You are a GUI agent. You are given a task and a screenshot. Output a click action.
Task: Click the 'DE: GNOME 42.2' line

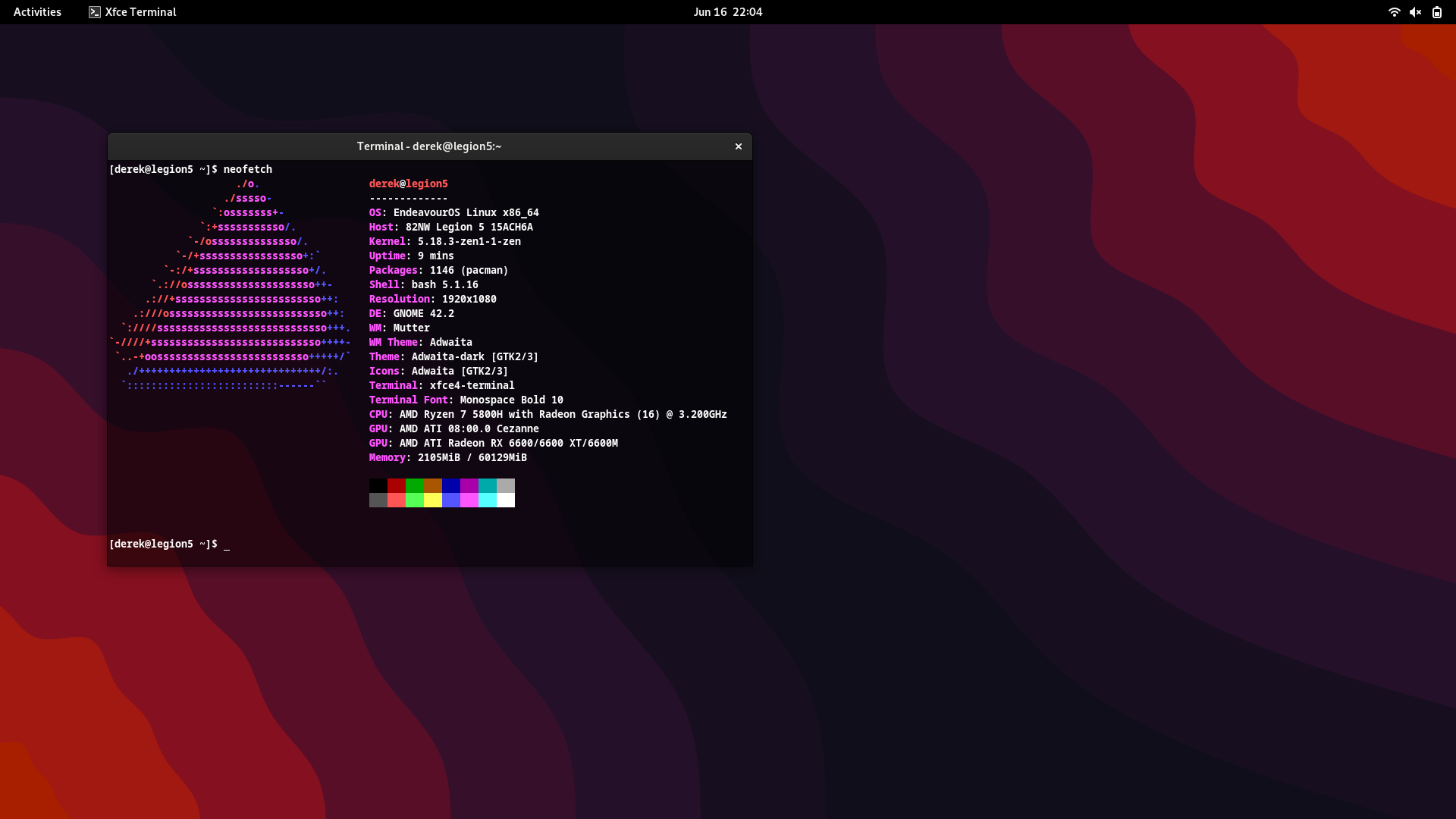coord(412,313)
